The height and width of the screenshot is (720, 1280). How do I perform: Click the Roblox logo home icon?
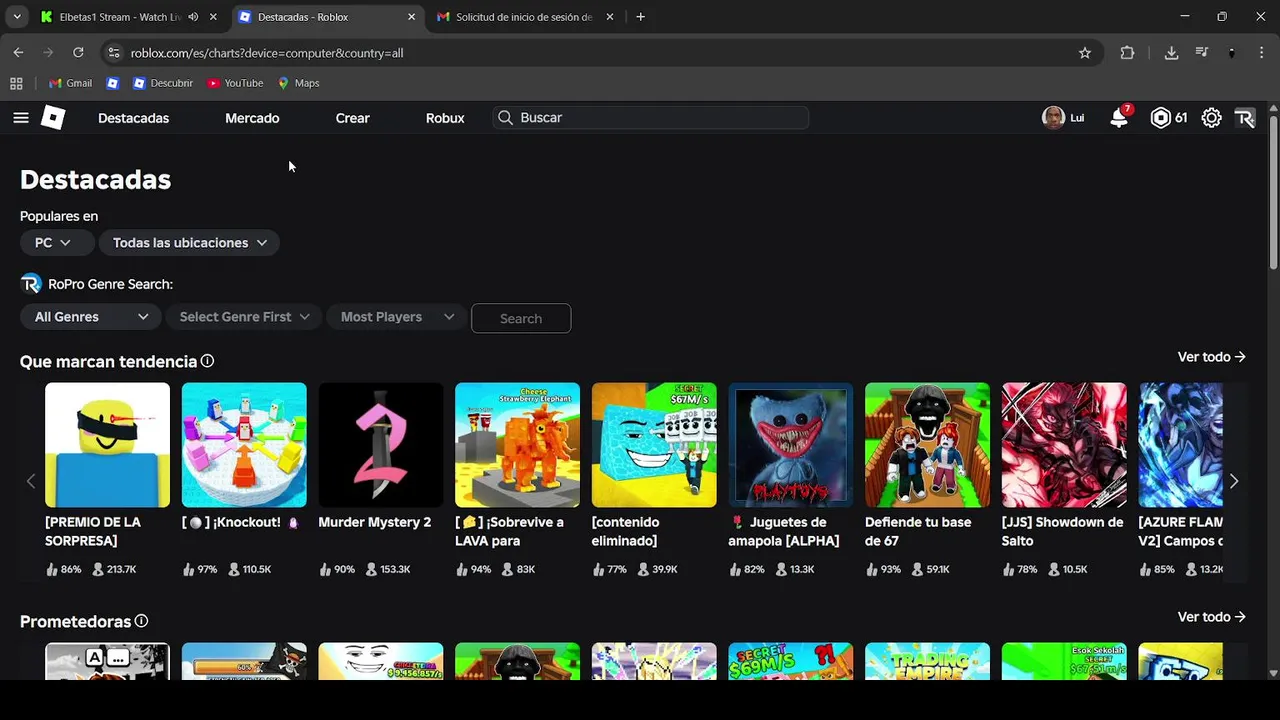tap(53, 118)
